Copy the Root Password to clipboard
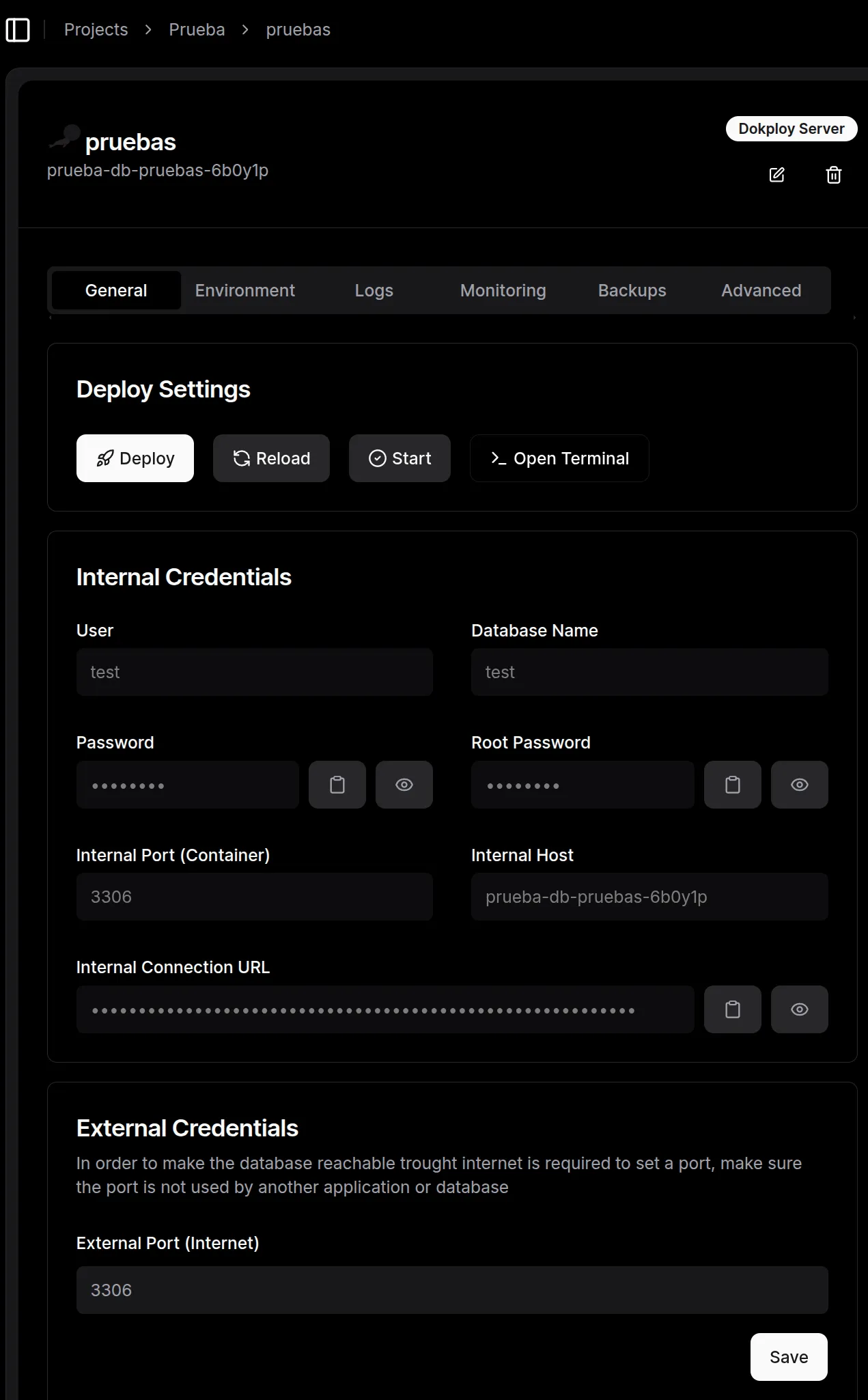 pyautogui.click(x=732, y=785)
